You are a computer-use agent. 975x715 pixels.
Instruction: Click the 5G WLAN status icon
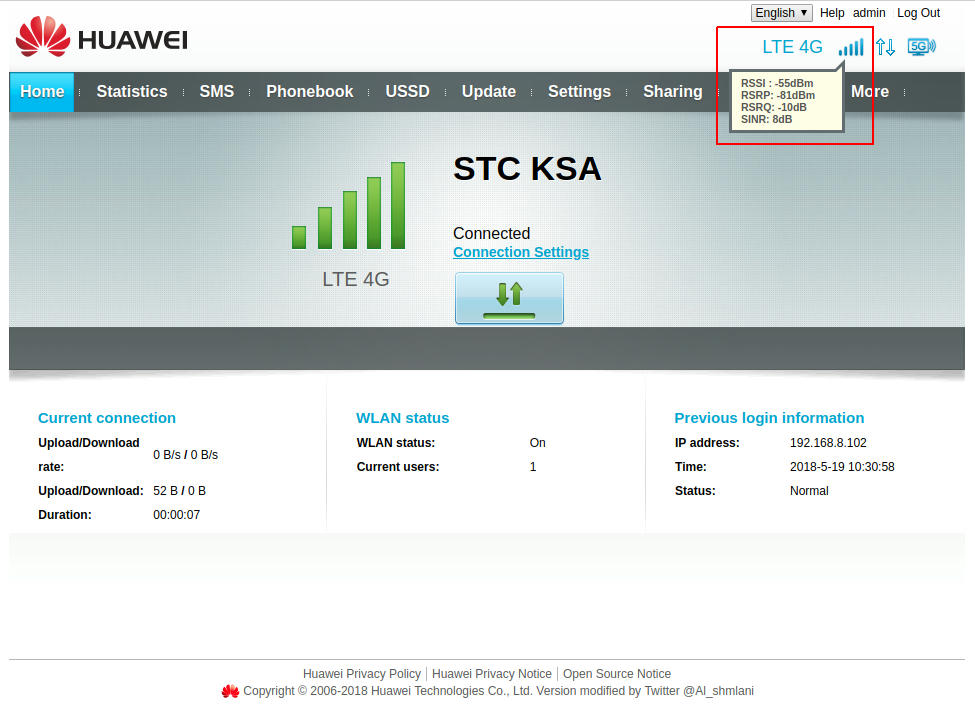922,47
